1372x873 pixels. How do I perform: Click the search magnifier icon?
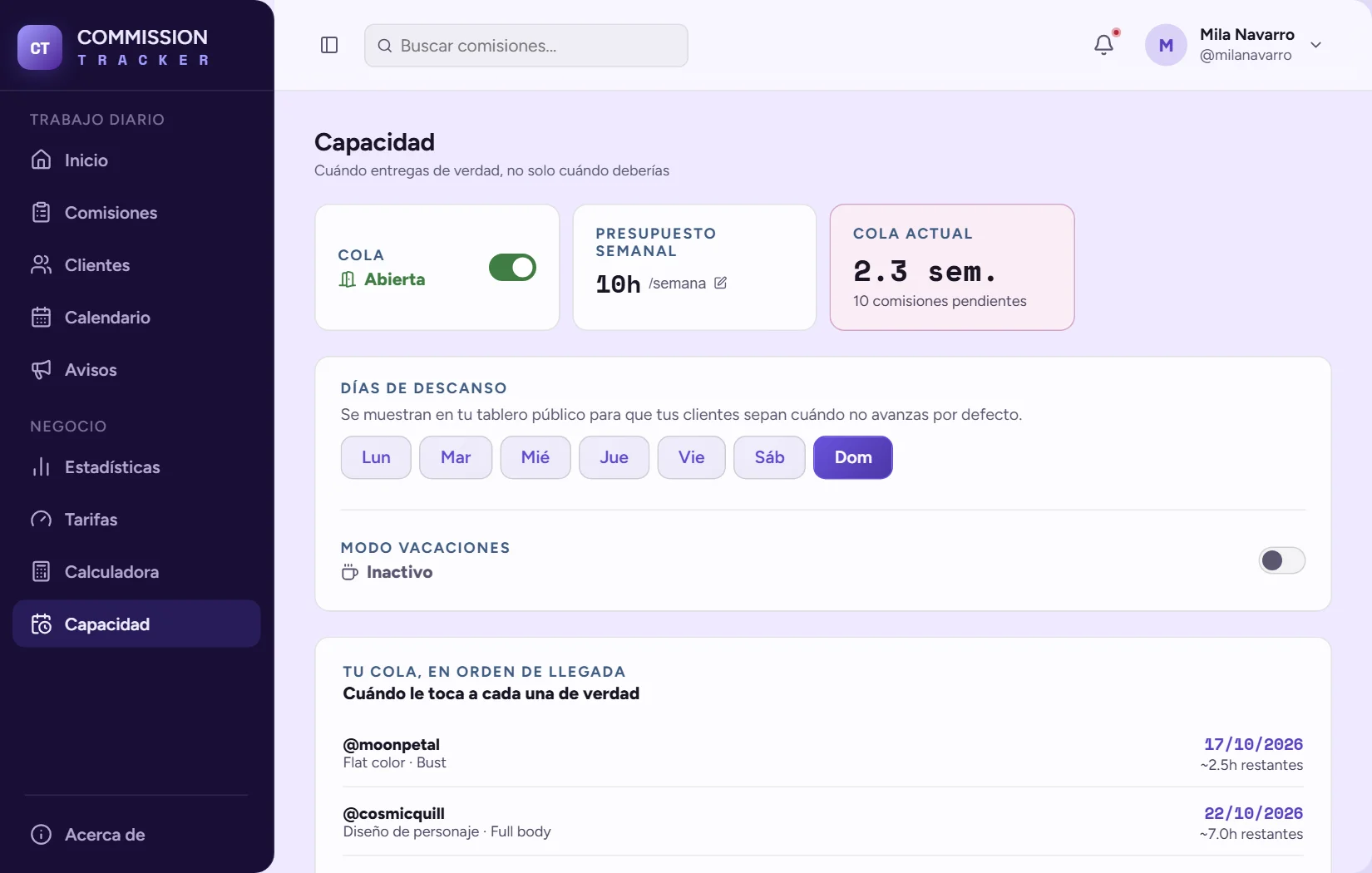384,46
